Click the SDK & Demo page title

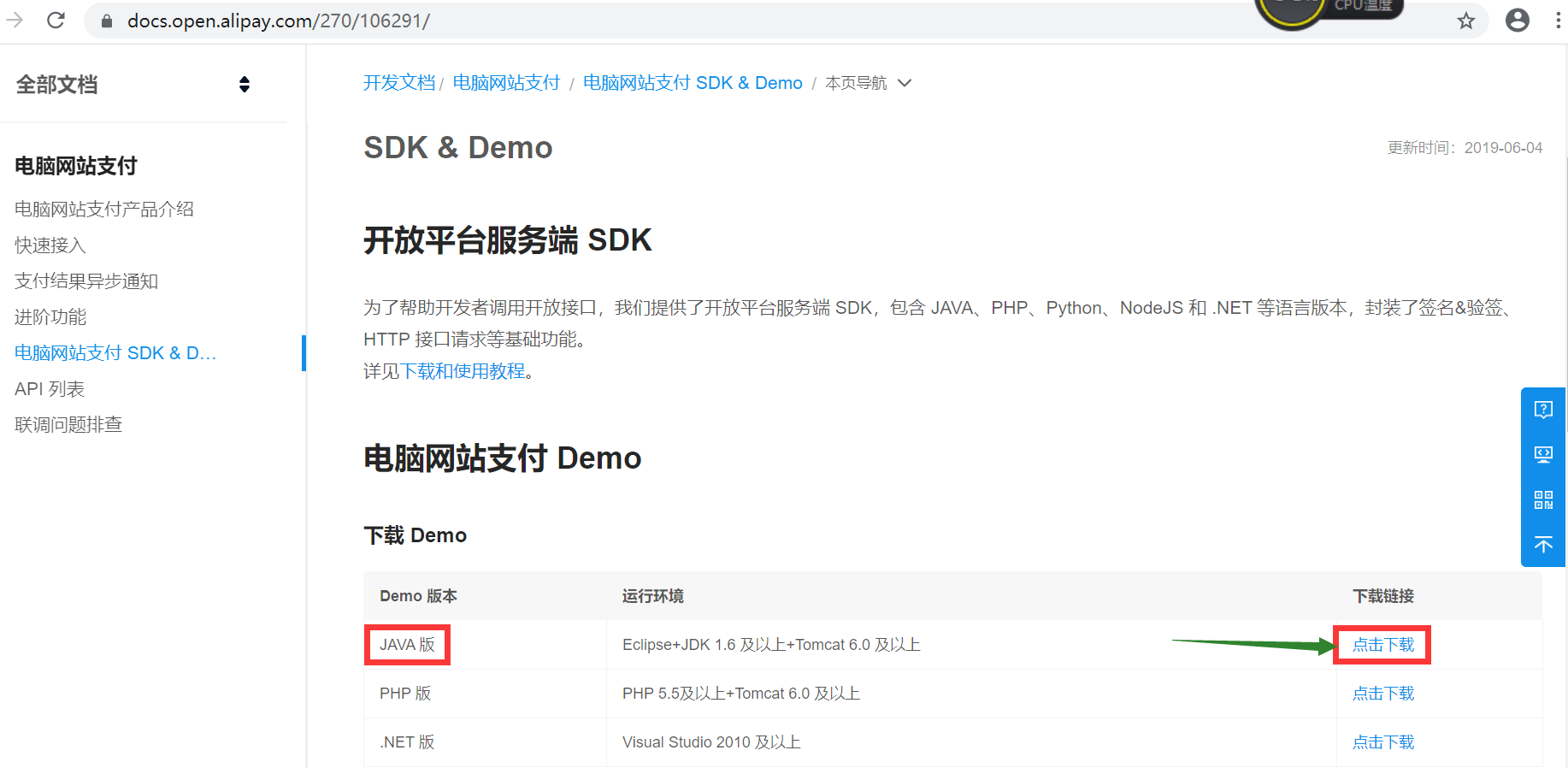point(458,148)
